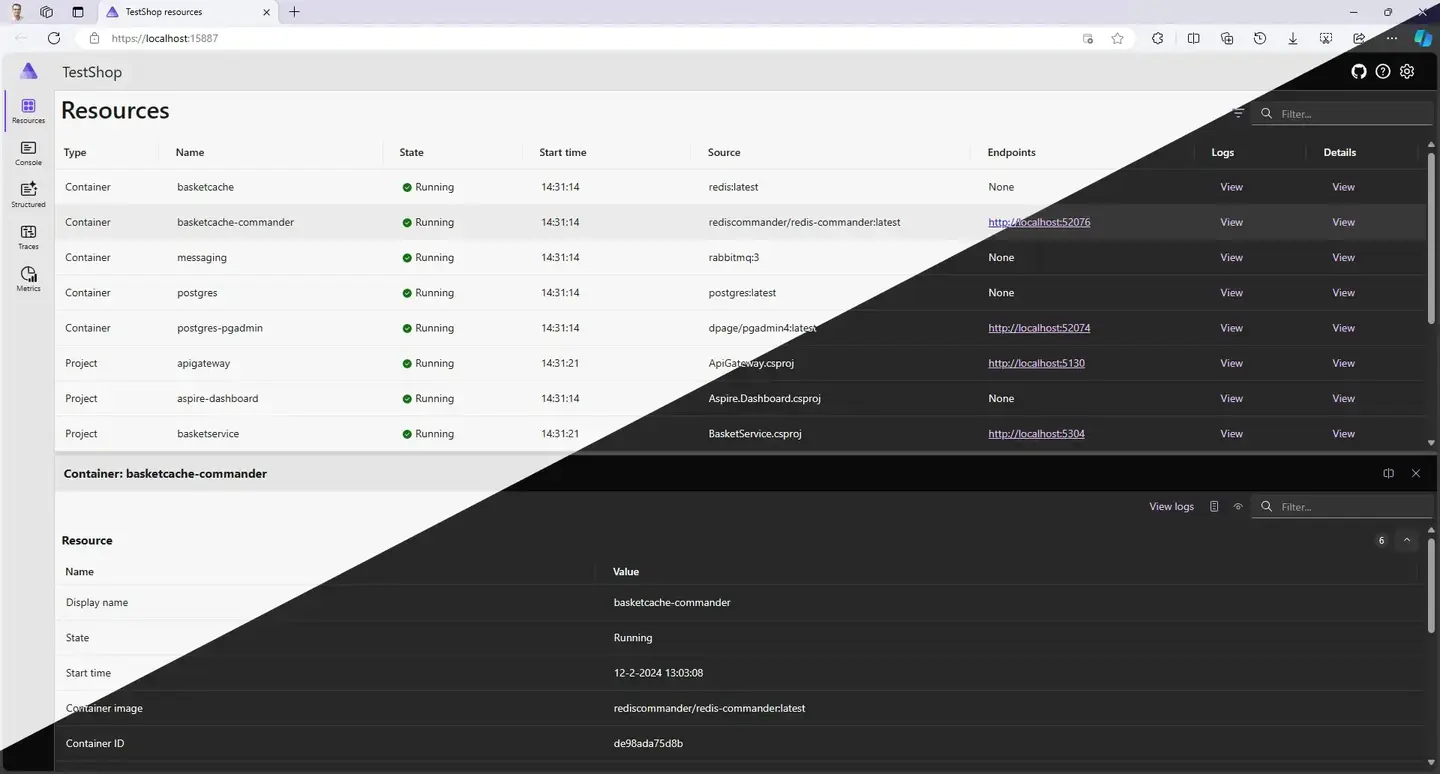Sort the table by Name column header

click(x=190, y=152)
